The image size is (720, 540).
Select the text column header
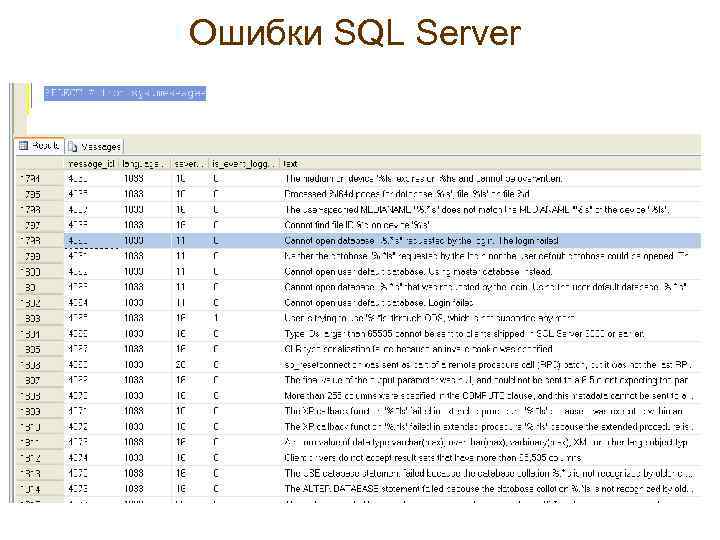click(x=490, y=163)
